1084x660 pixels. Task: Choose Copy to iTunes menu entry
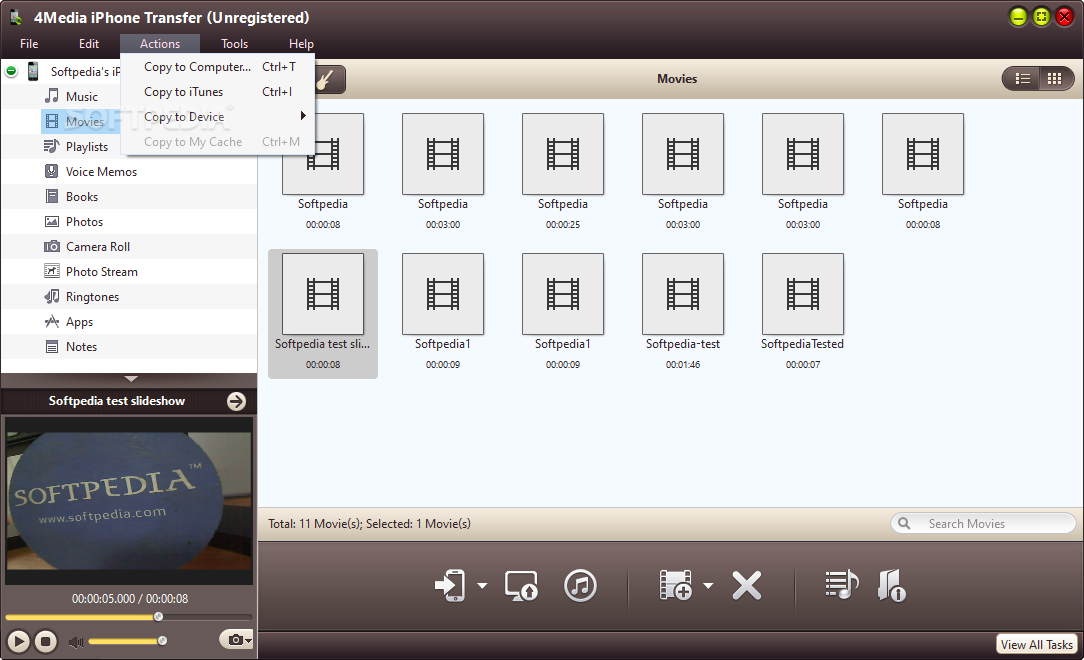click(218, 91)
